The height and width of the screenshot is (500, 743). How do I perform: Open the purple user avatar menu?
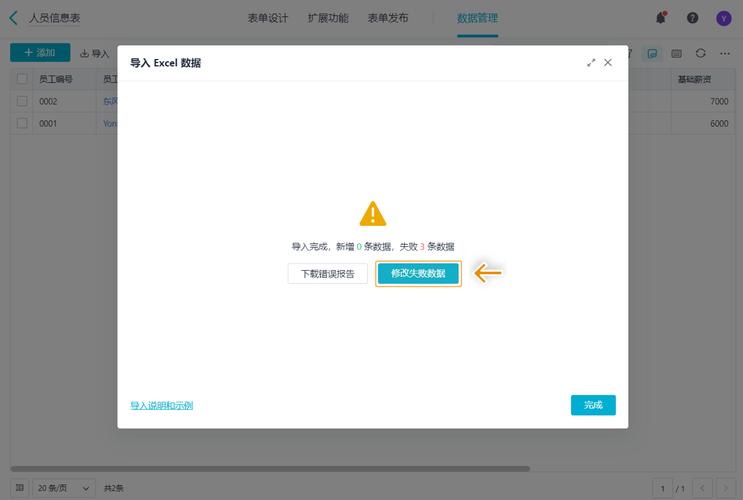(724, 18)
